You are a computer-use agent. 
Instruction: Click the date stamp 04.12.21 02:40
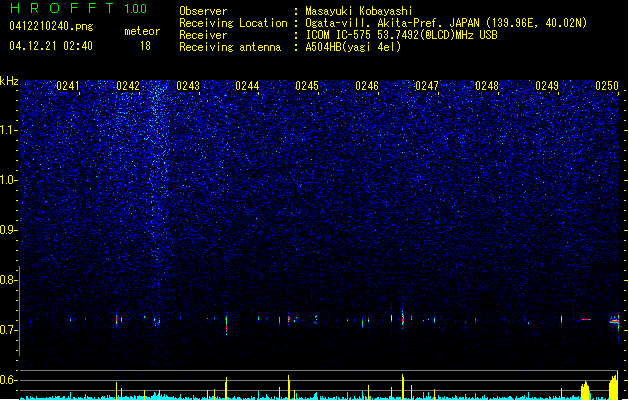tap(51, 46)
